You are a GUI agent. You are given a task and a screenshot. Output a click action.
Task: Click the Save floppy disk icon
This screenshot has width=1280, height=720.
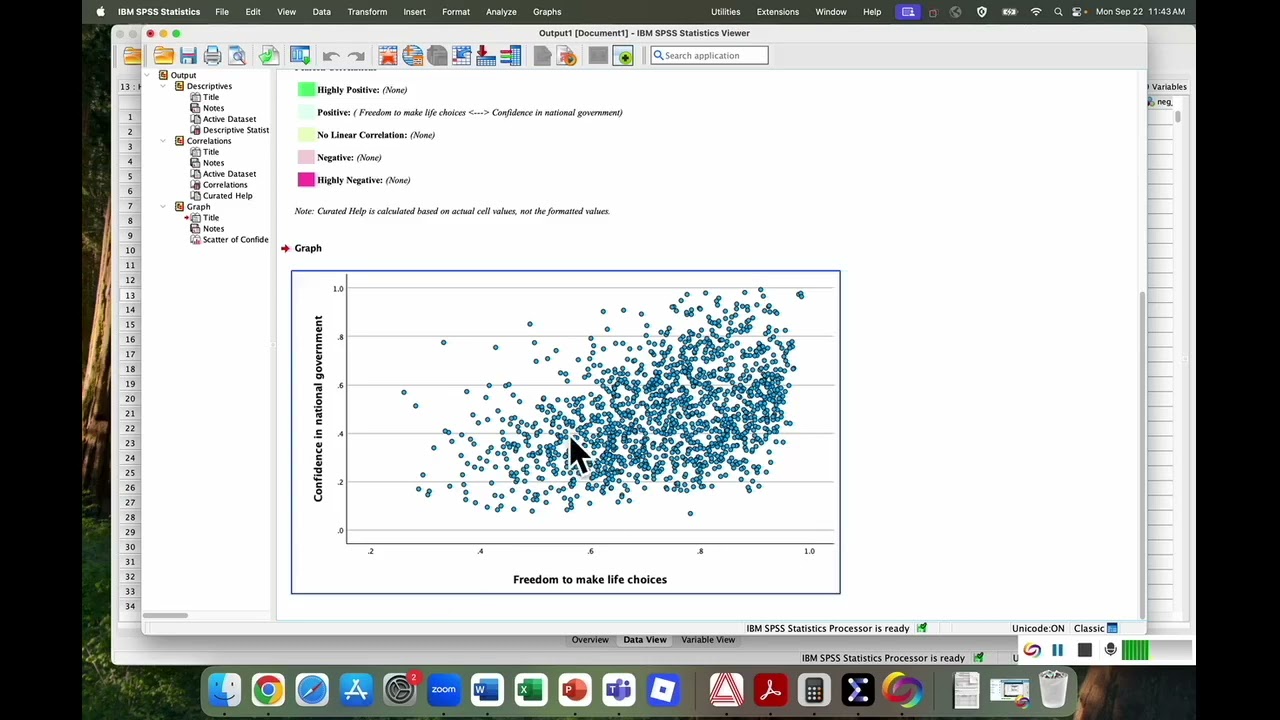(188, 56)
